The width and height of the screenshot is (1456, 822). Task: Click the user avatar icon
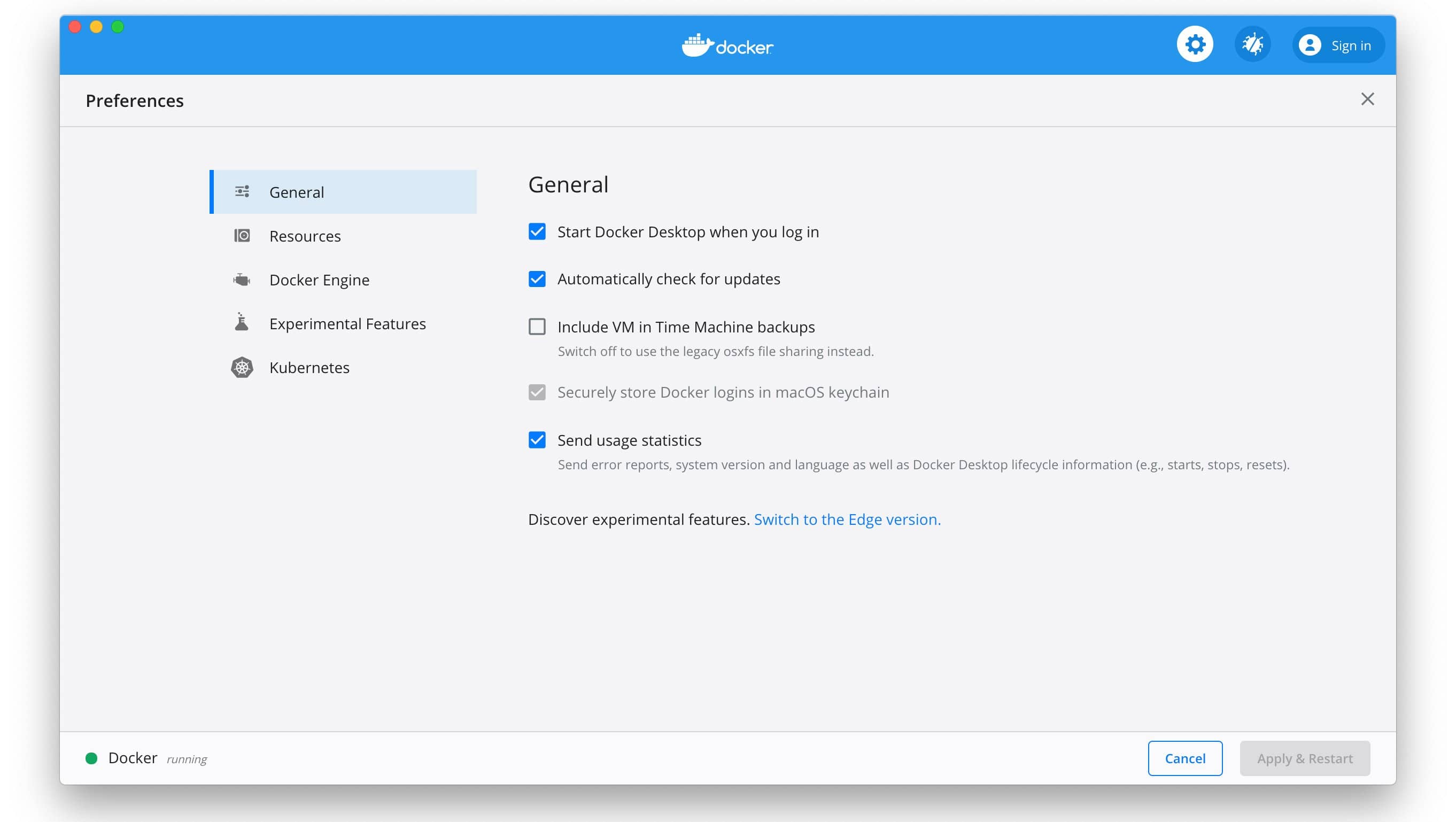click(x=1309, y=45)
